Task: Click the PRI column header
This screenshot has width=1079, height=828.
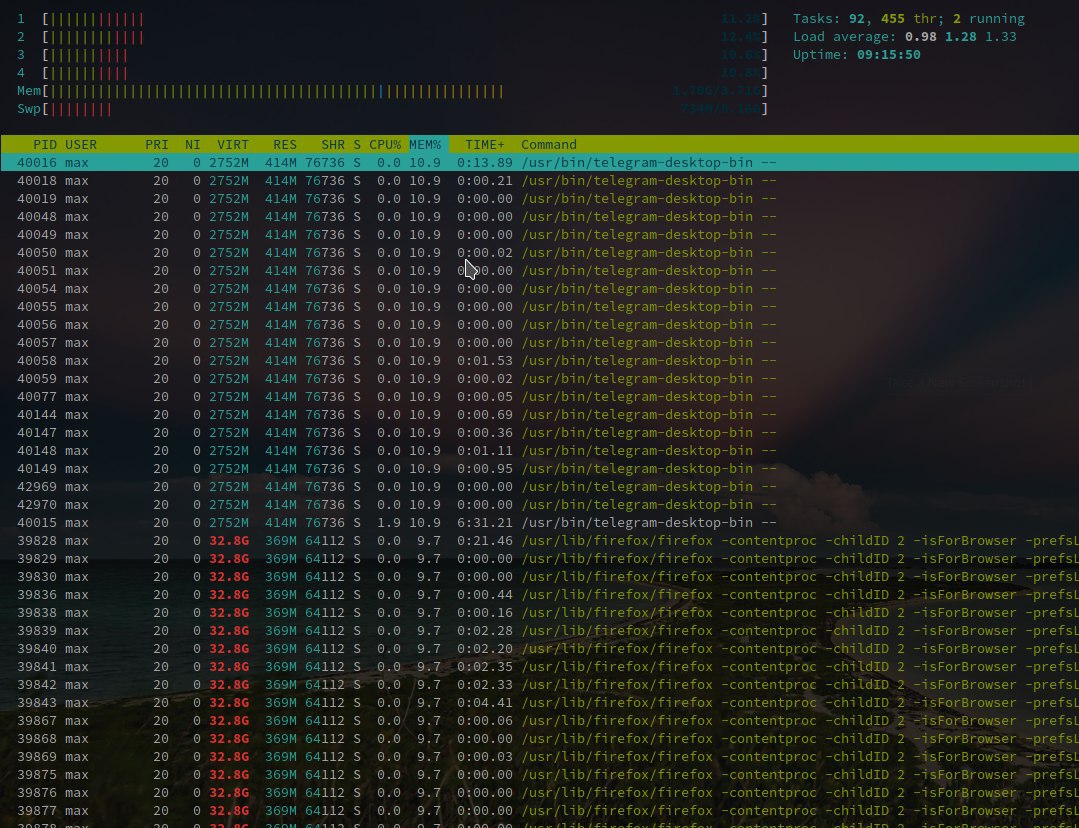Action: (157, 145)
